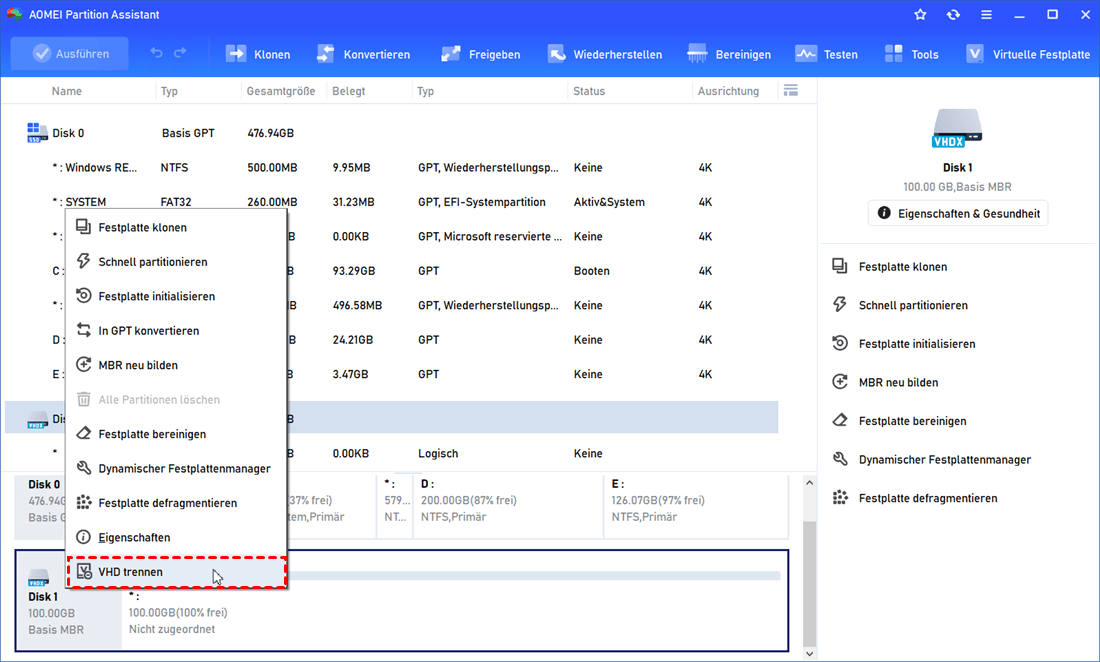Open the column settings icon in table header

click(x=791, y=90)
